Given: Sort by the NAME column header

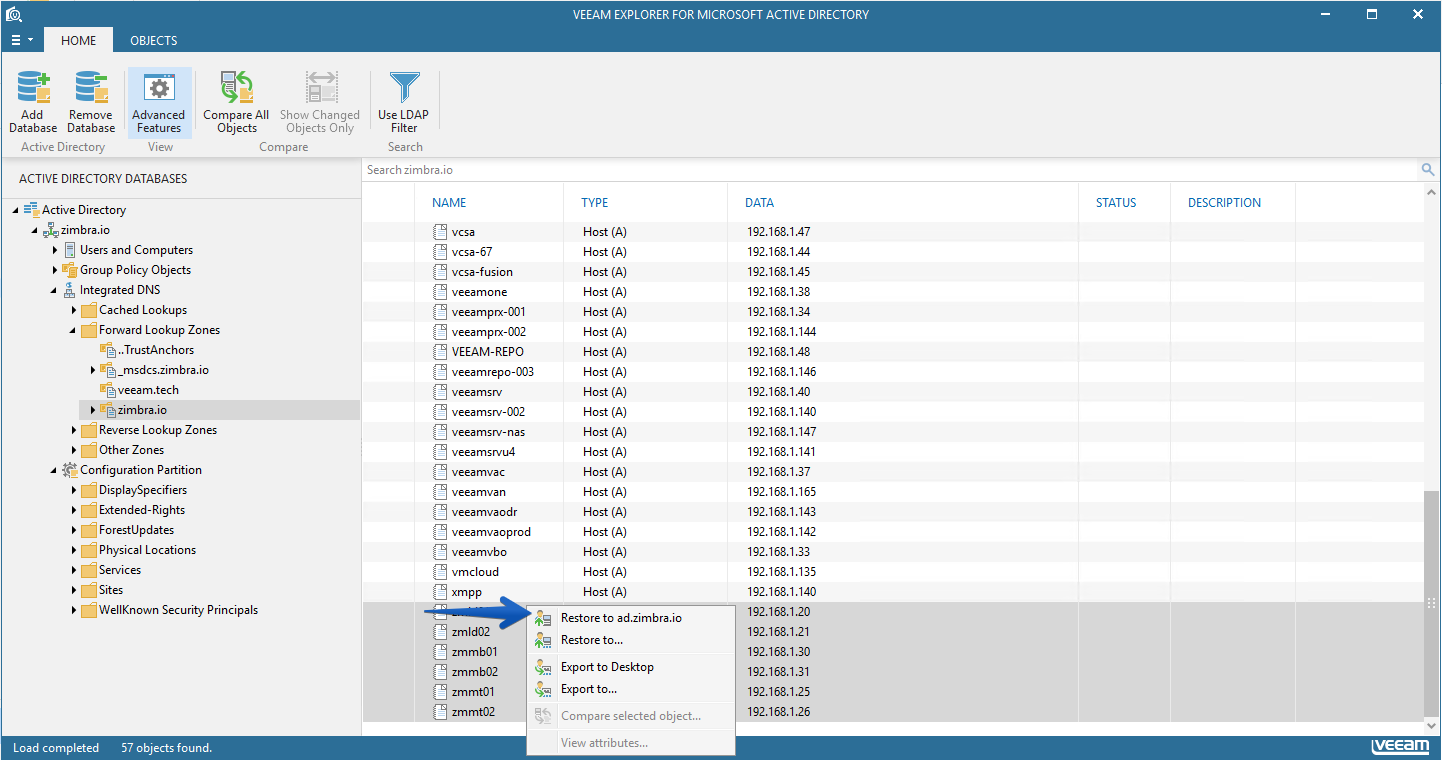Looking at the screenshot, I should click(x=449, y=203).
